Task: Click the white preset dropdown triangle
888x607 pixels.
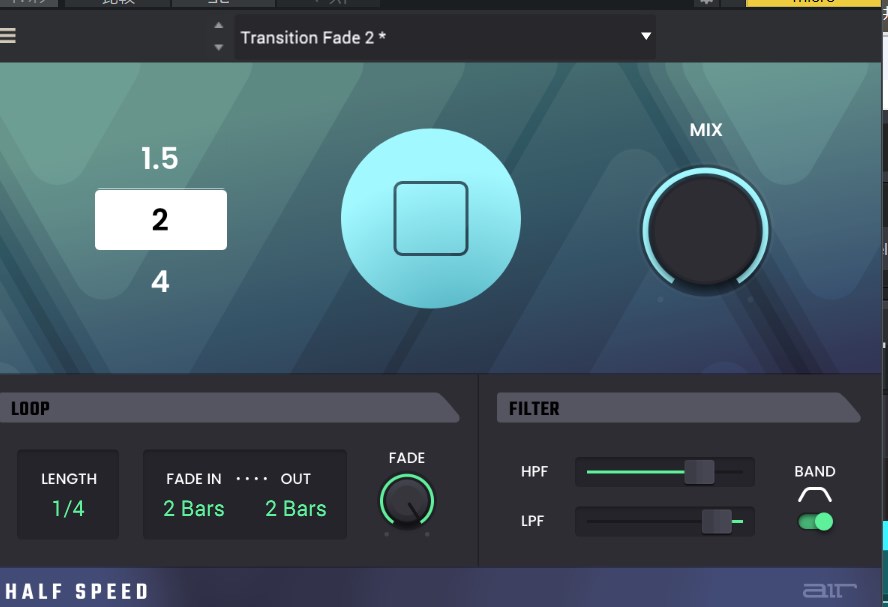Action: click(x=646, y=38)
